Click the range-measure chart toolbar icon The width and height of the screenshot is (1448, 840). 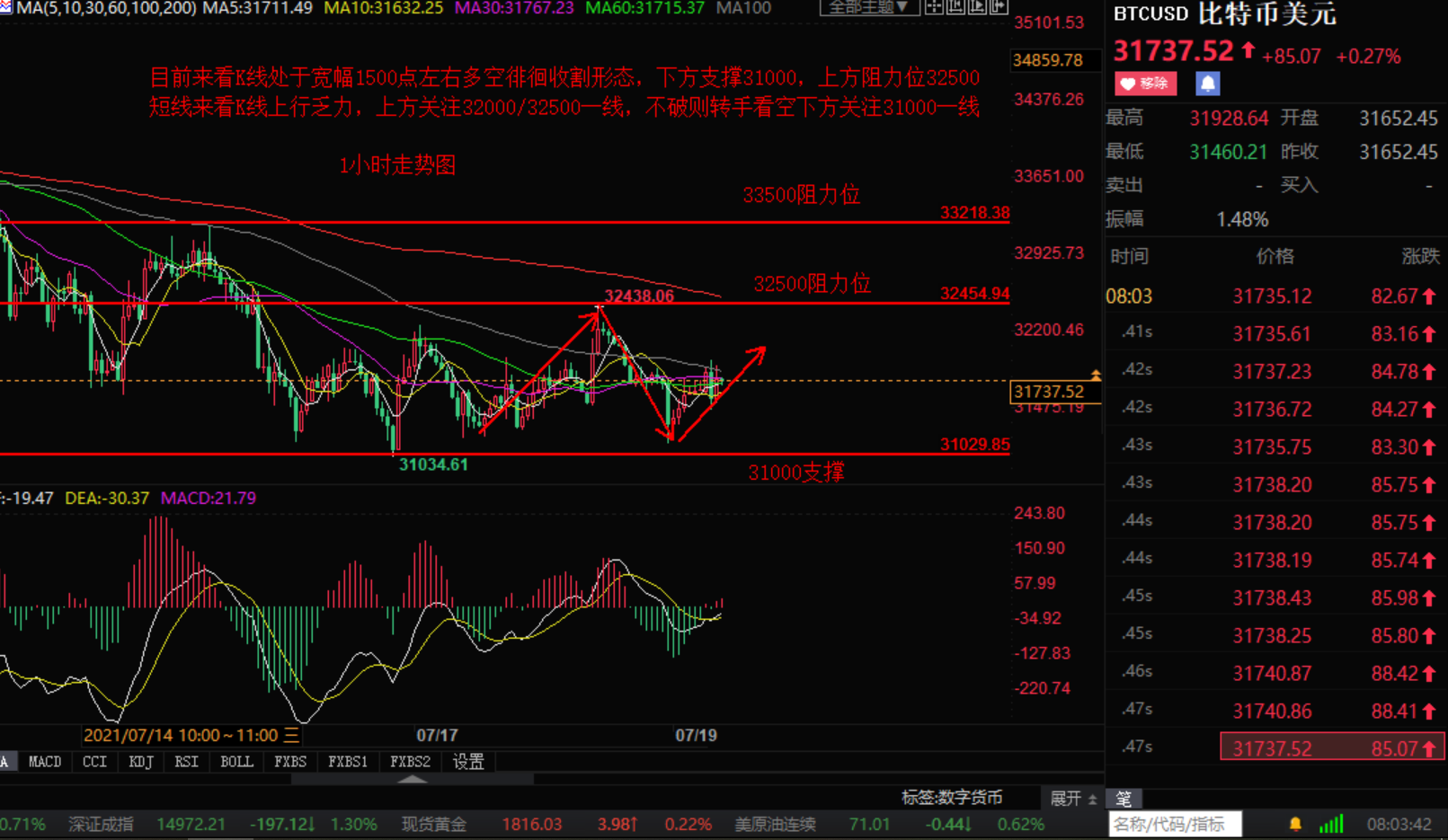955,7
